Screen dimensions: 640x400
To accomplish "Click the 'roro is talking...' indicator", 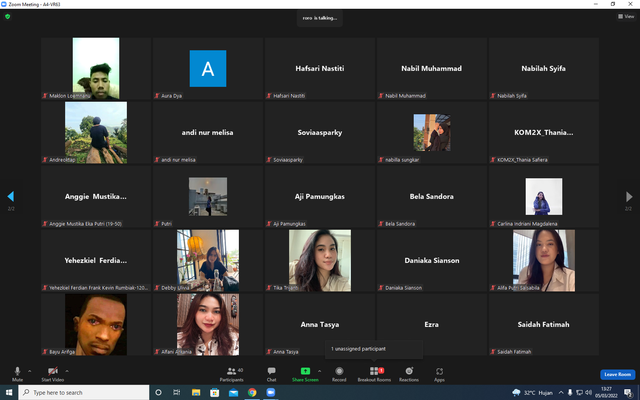I will [320, 18].
